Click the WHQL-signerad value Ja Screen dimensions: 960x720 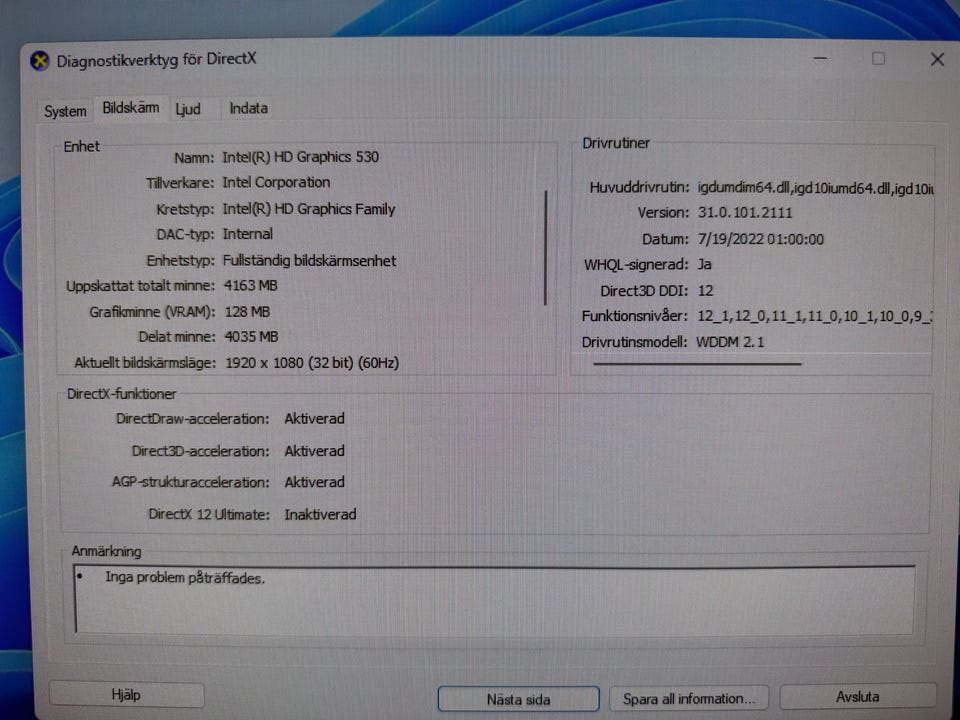pyautogui.click(x=705, y=264)
